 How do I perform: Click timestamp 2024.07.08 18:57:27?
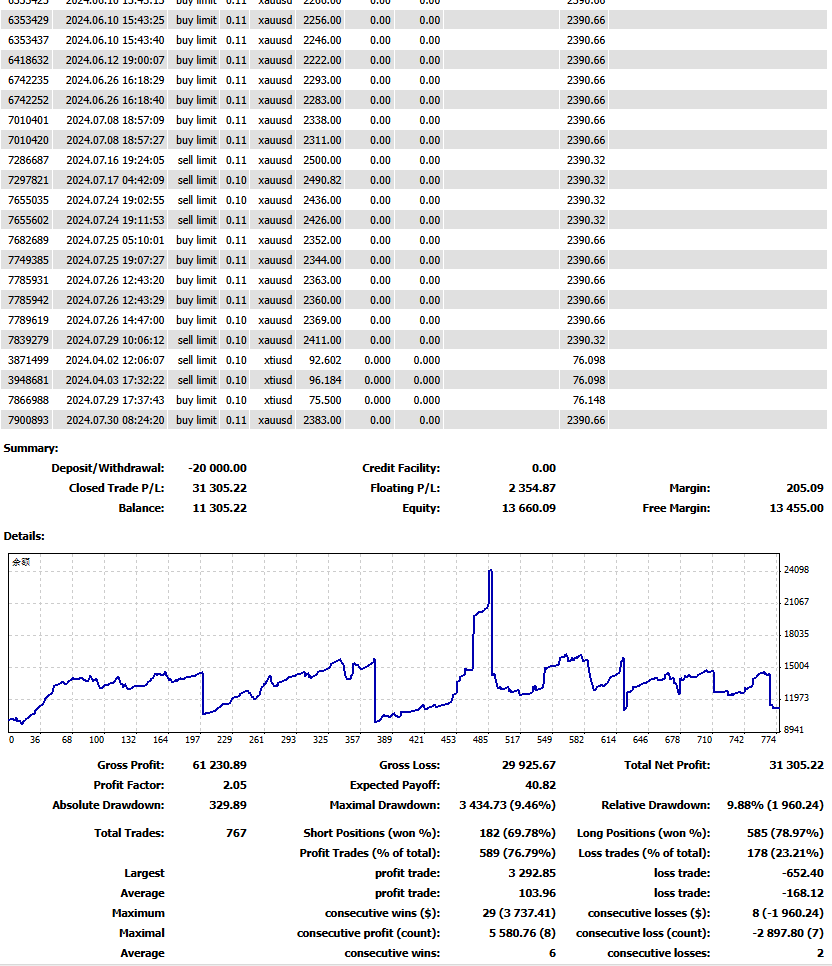115,140
